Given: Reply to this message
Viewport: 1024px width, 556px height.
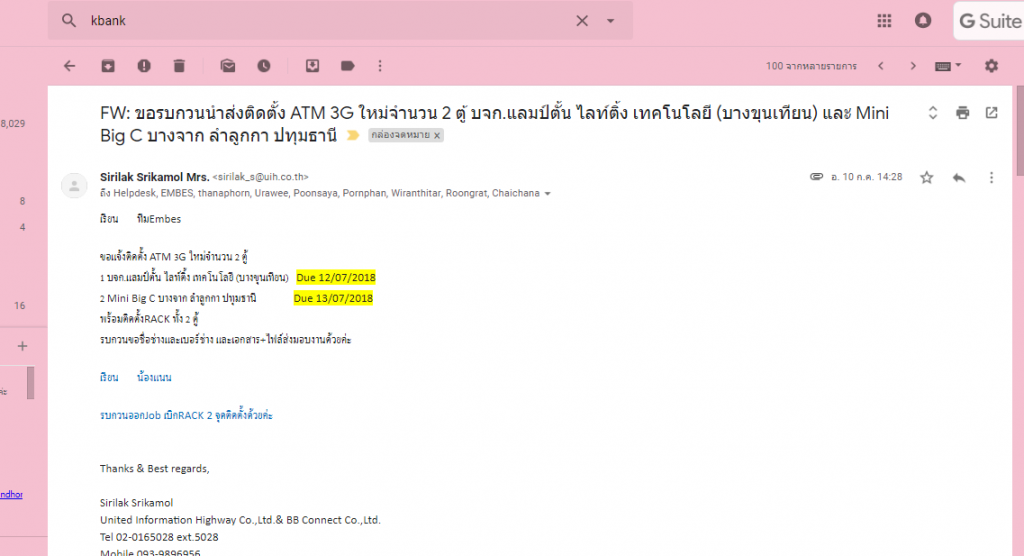Looking at the screenshot, I should click(x=959, y=178).
